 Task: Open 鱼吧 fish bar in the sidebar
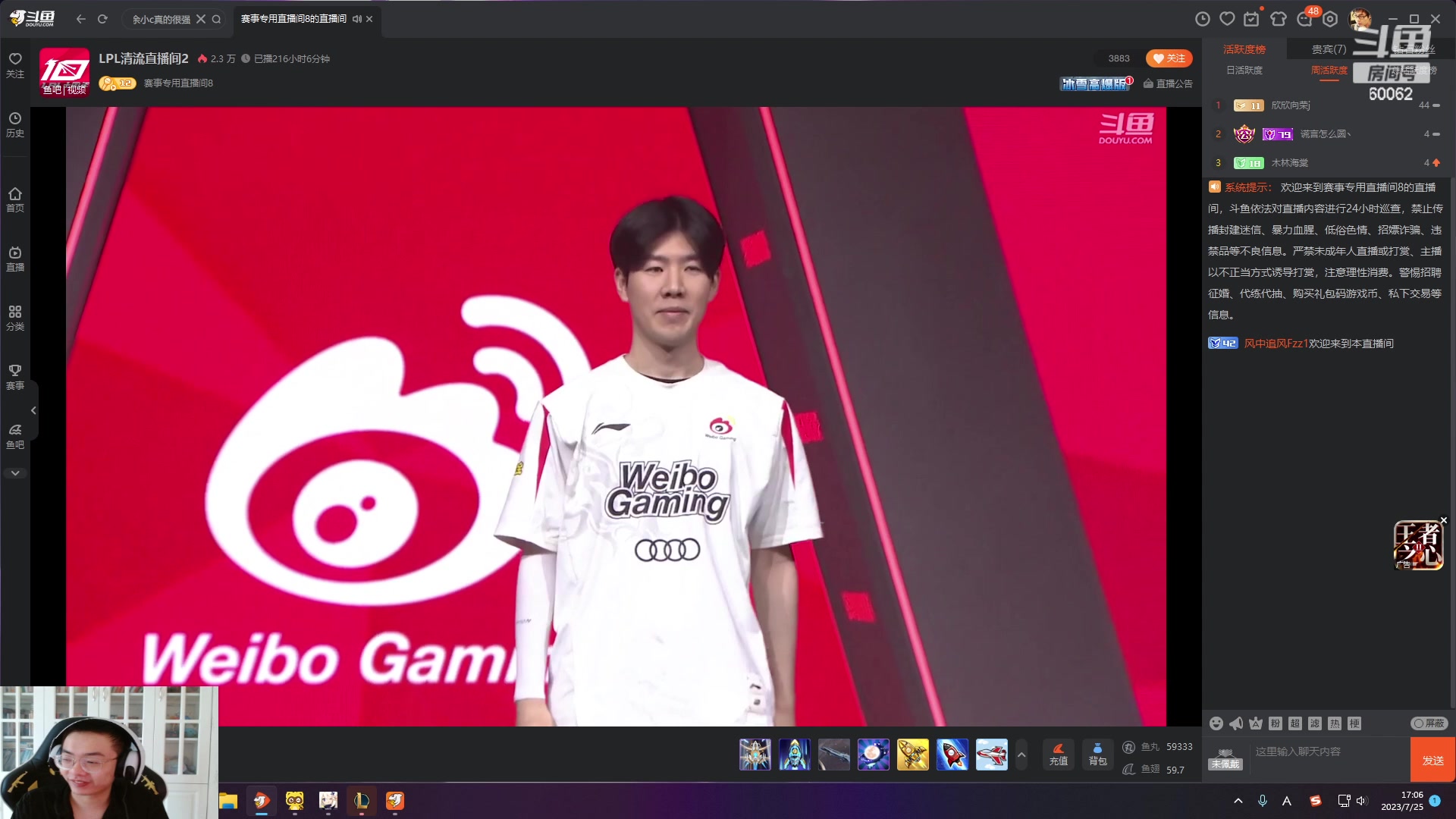(15, 436)
